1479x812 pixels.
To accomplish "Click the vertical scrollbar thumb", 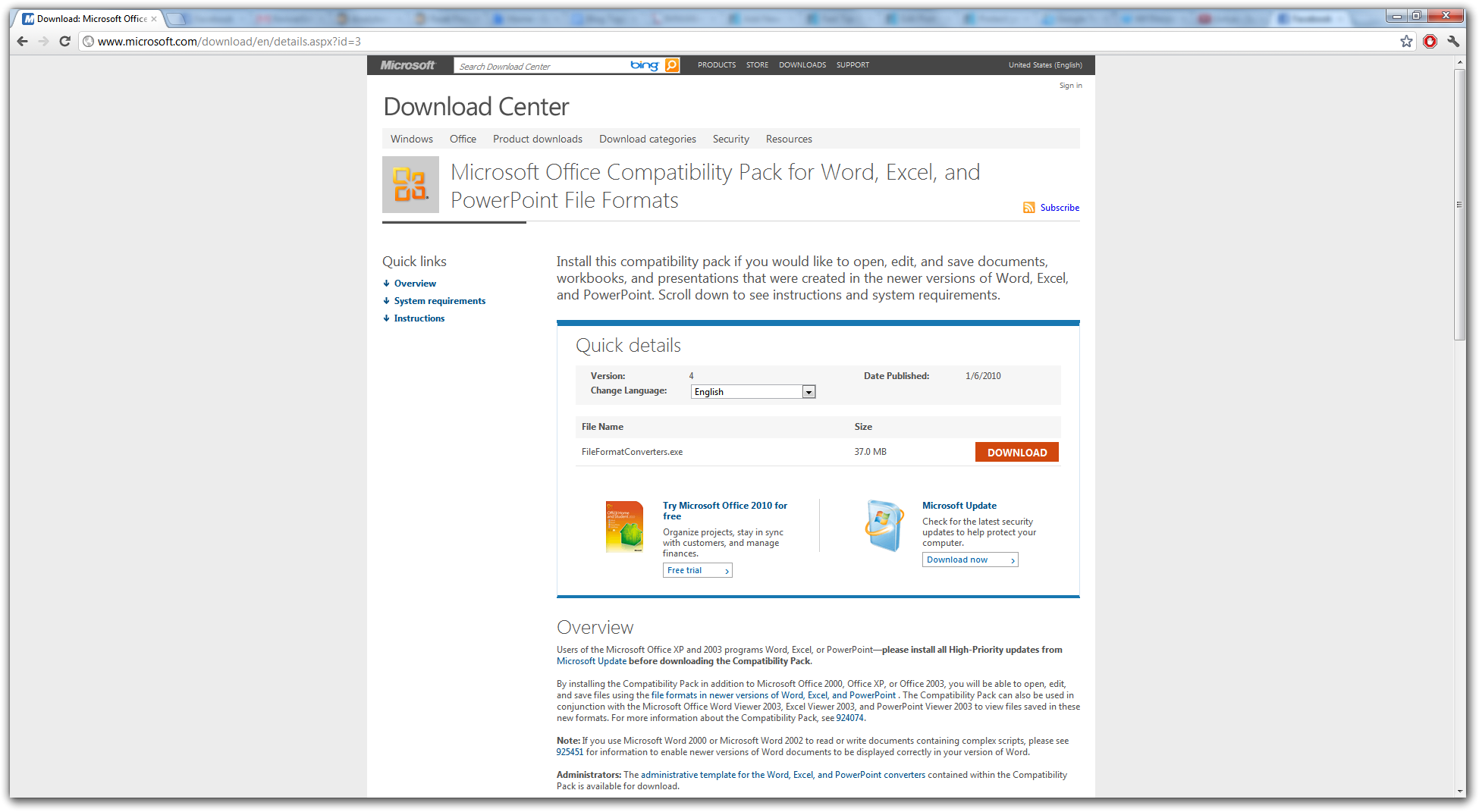I will [x=1459, y=205].
